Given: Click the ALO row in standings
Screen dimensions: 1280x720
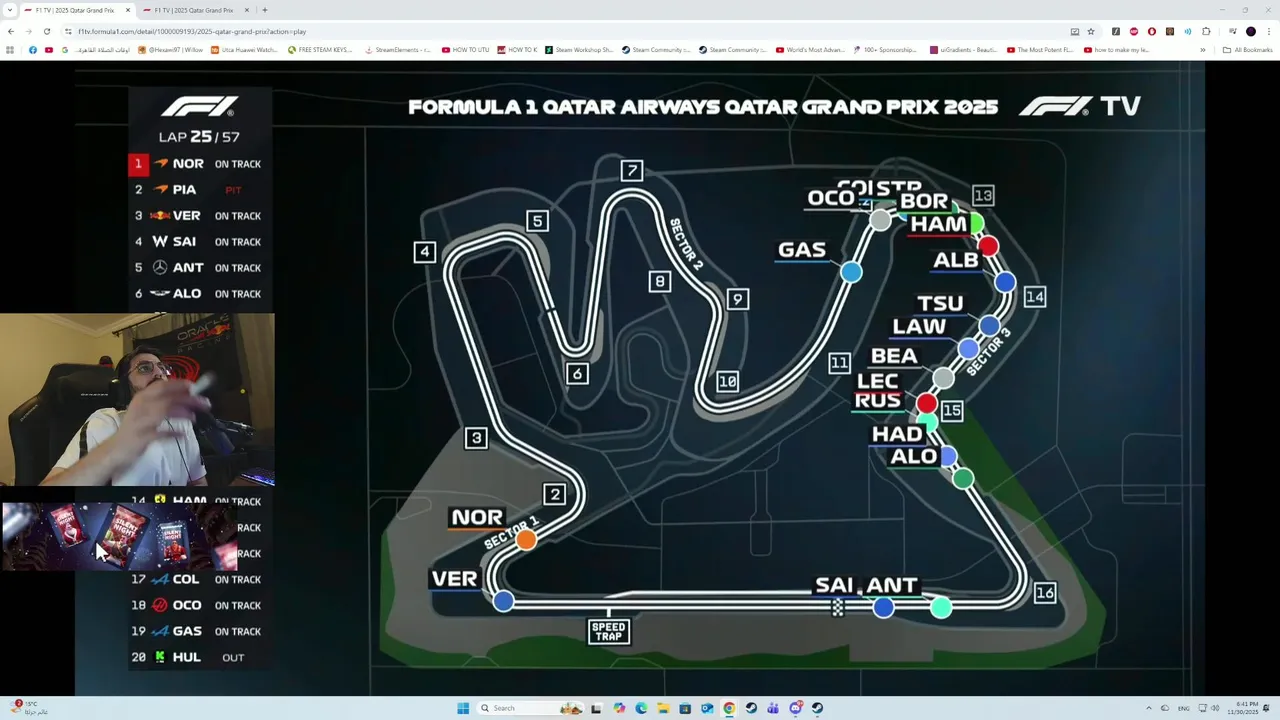Looking at the screenshot, I should [x=199, y=294].
